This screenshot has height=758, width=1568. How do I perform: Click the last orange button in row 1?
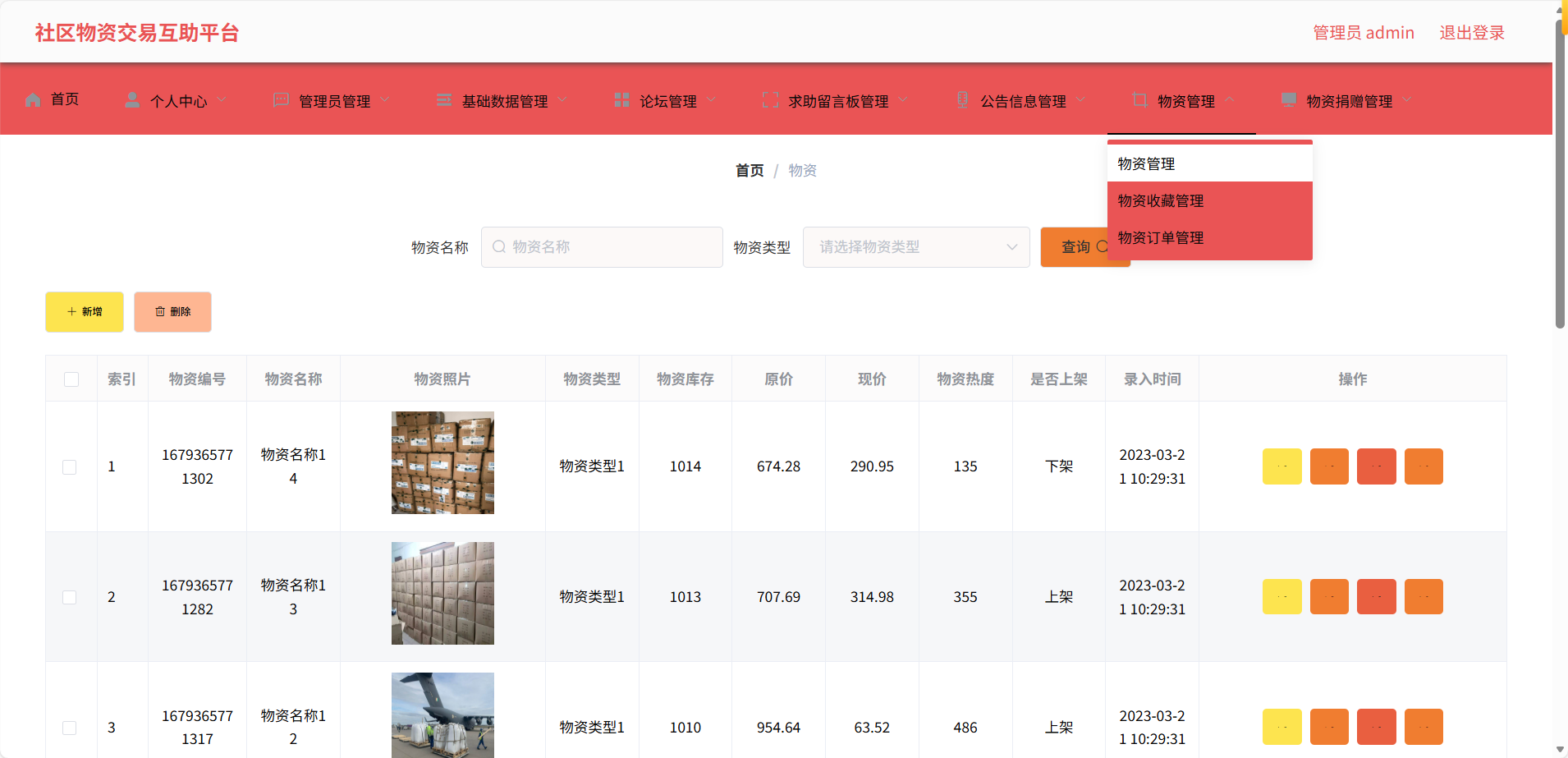pos(1424,466)
